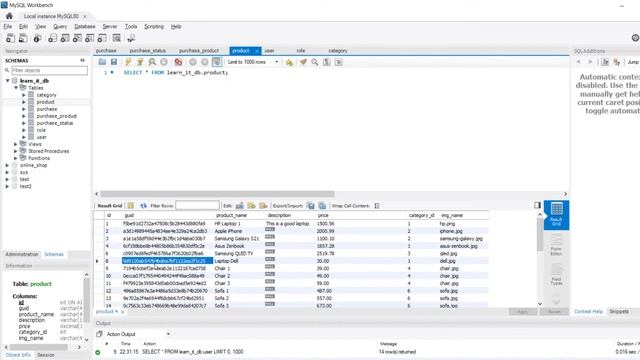This screenshot has height=360, width=640.
Task: Click the home screen icon
Action: click(9, 16)
